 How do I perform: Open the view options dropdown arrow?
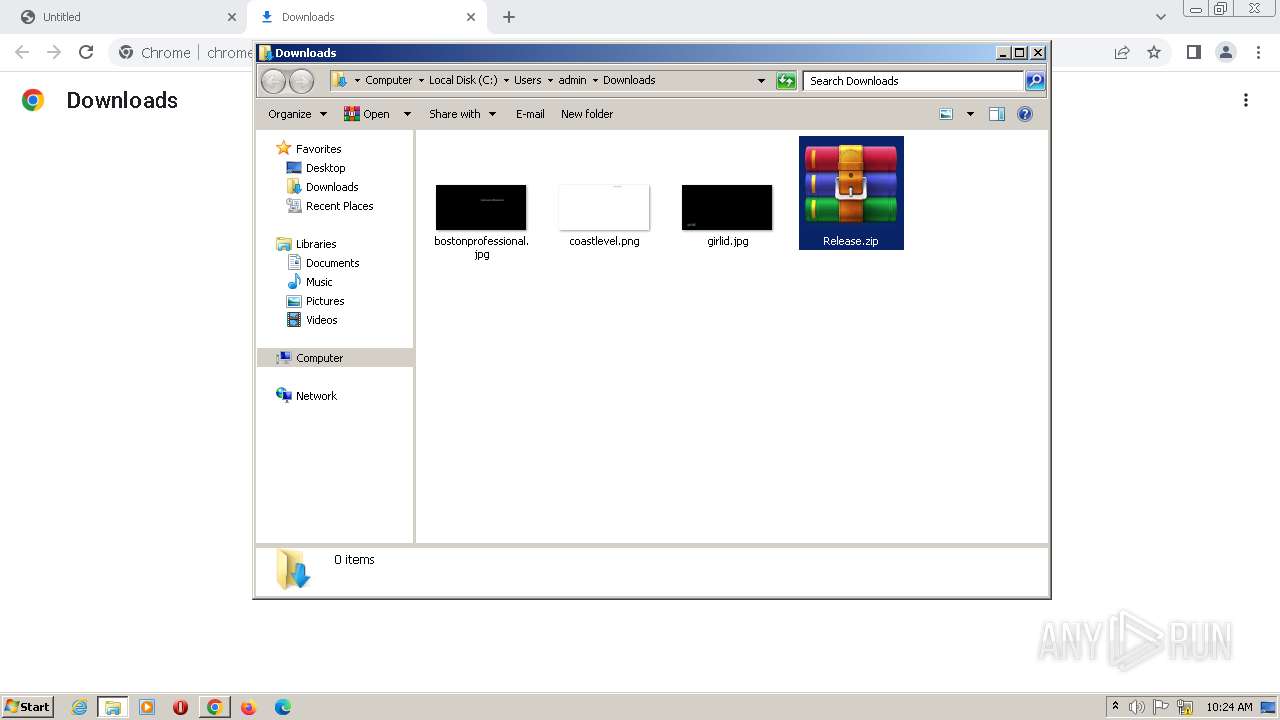tap(970, 114)
